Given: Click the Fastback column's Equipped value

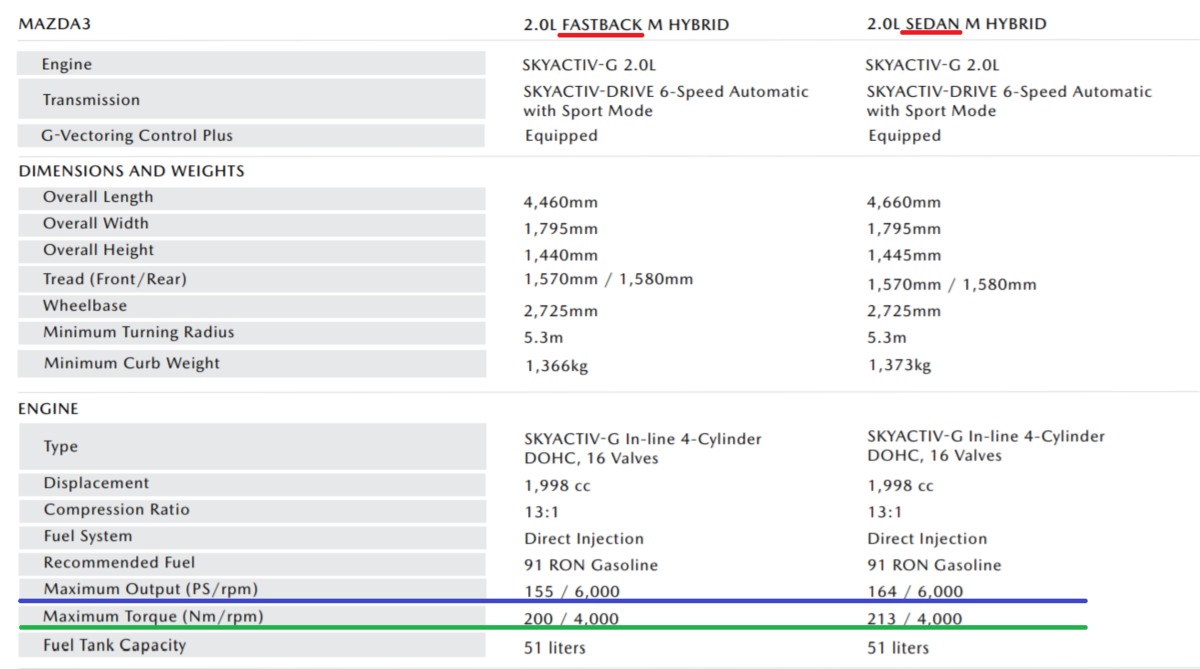Looking at the screenshot, I should pos(561,135).
